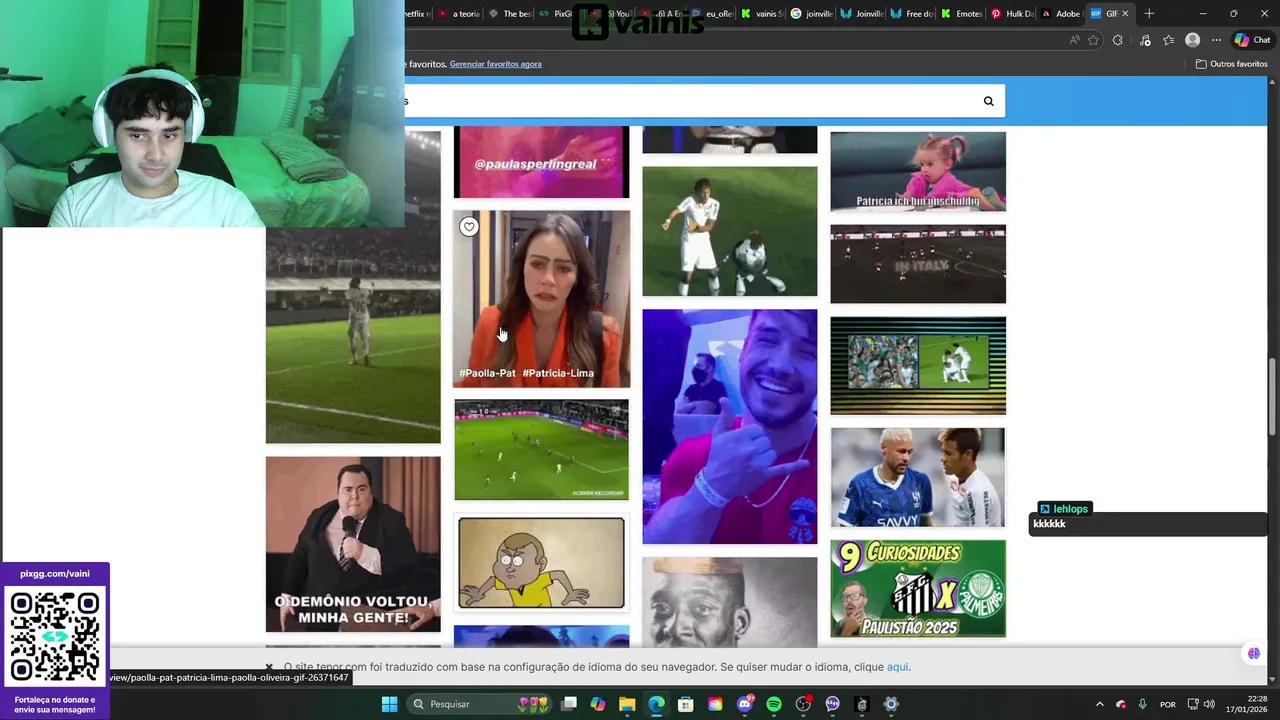Open the browser extensions puzzle icon
The height and width of the screenshot is (720, 1280).
click(x=1117, y=40)
